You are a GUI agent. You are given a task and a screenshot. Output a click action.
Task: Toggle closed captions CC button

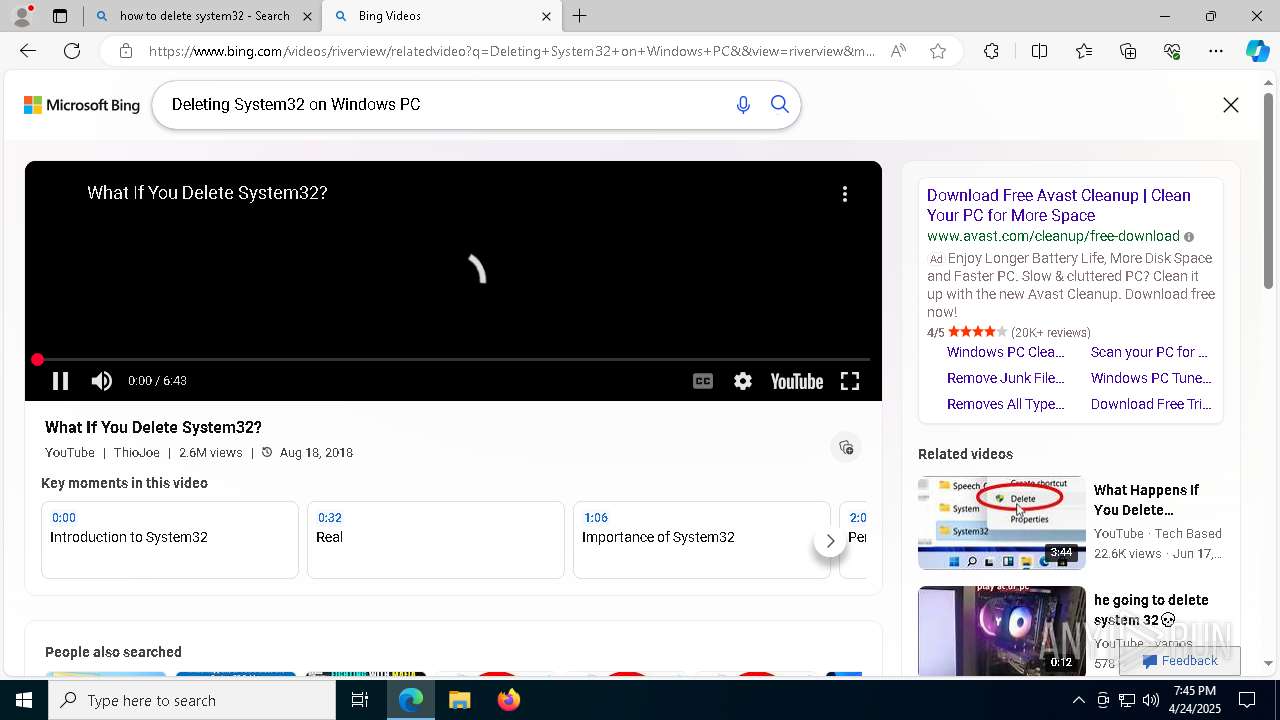(703, 381)
